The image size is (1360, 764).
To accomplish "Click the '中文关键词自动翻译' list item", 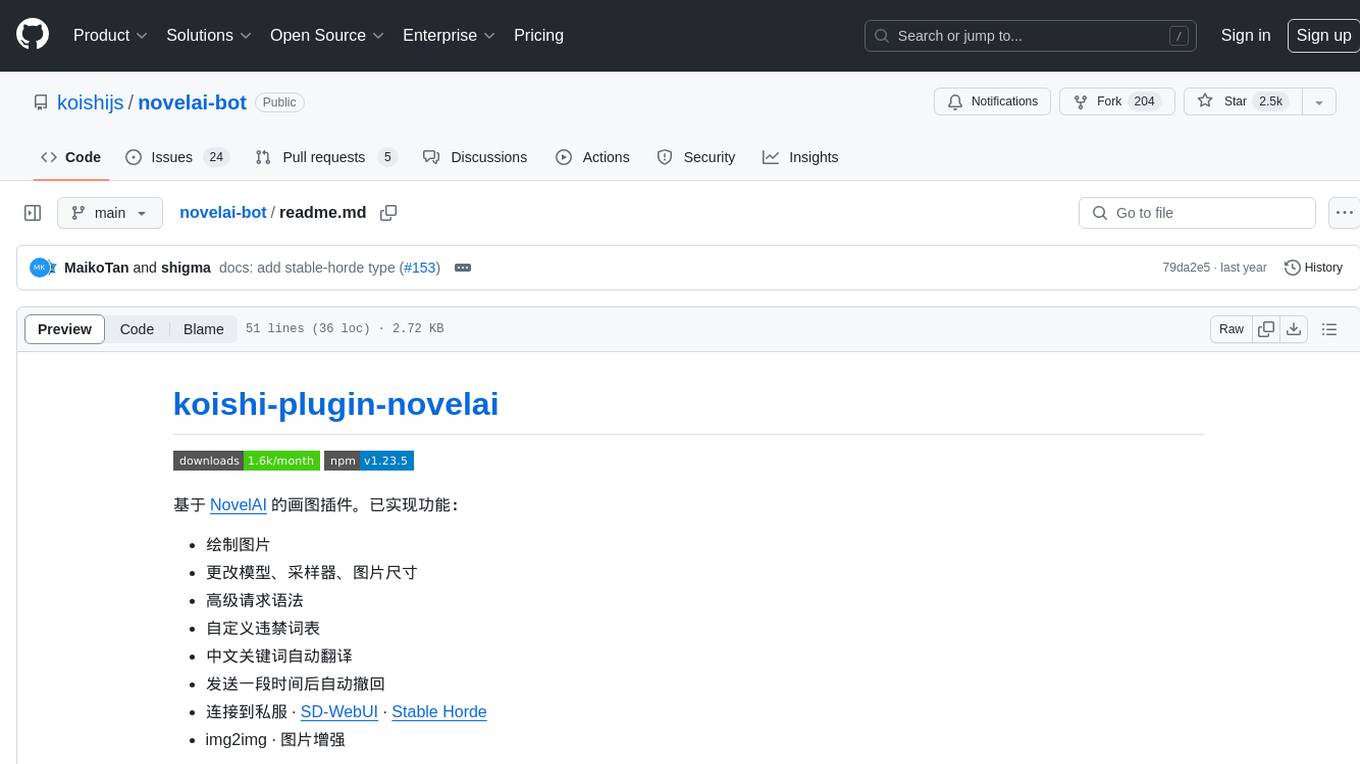I will 279,656.
